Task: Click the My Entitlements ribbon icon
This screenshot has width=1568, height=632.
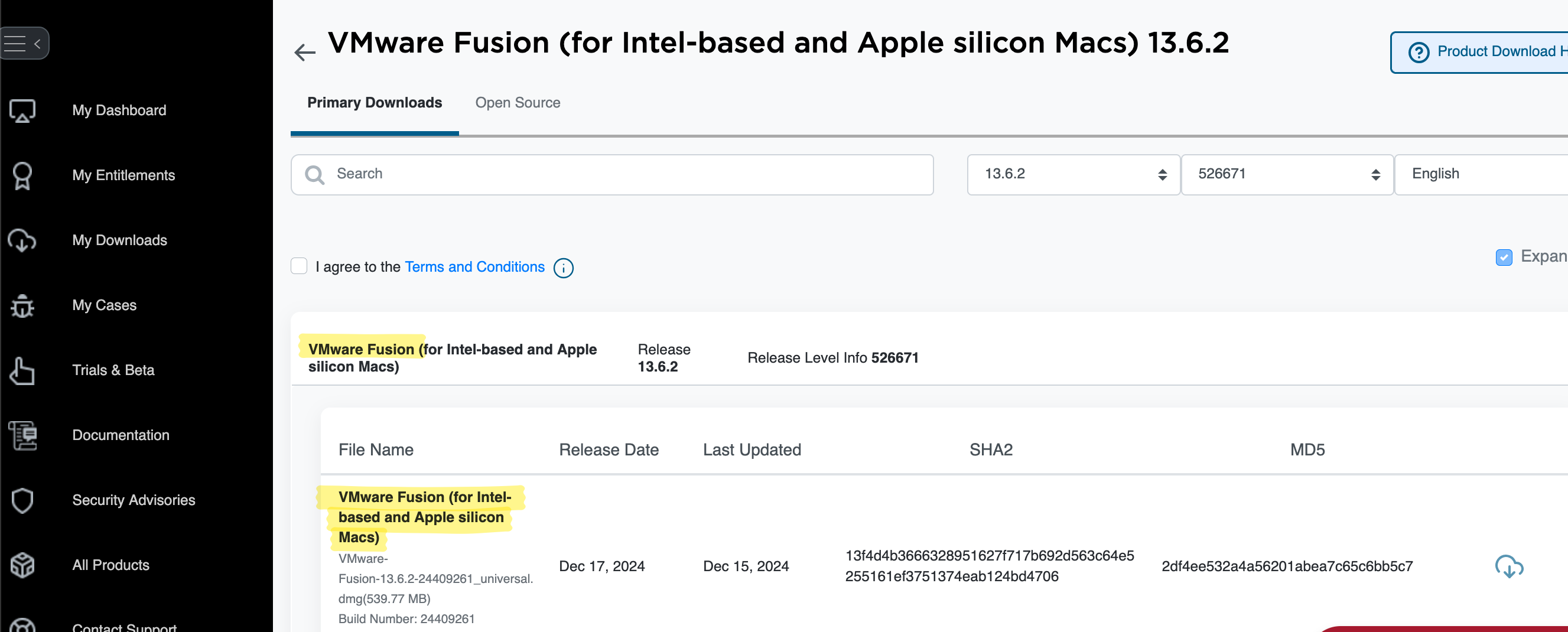Action: pyautogui.click(x=22, y=176)
